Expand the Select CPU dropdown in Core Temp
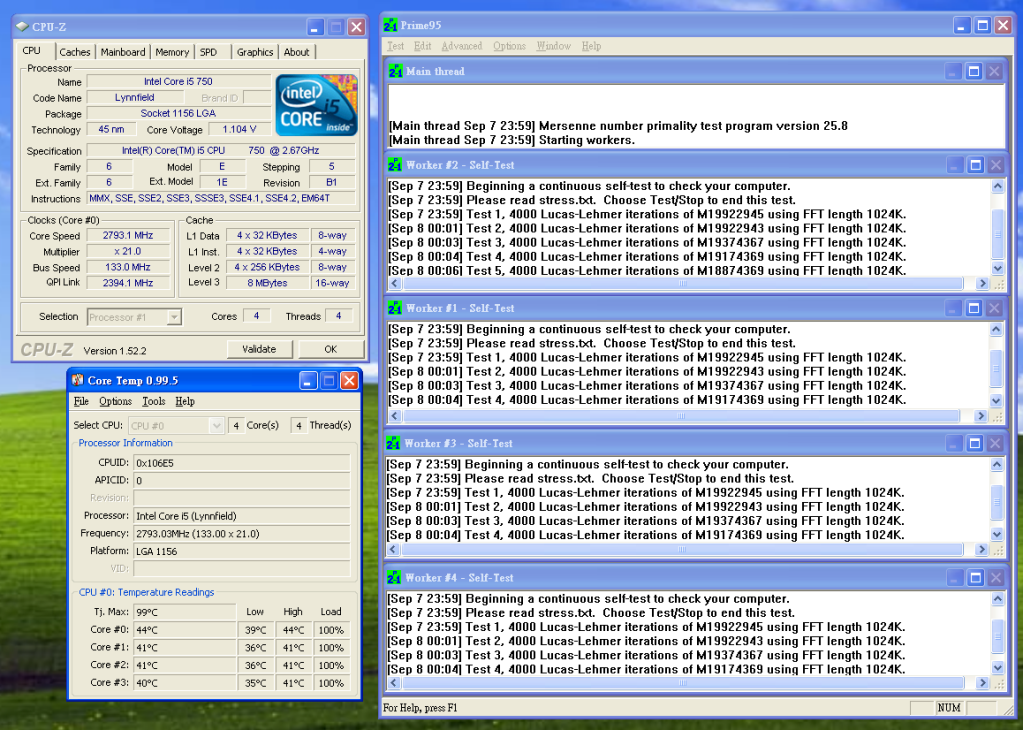Viewport: 1023px width, 730px height. [x=217, y=425]
